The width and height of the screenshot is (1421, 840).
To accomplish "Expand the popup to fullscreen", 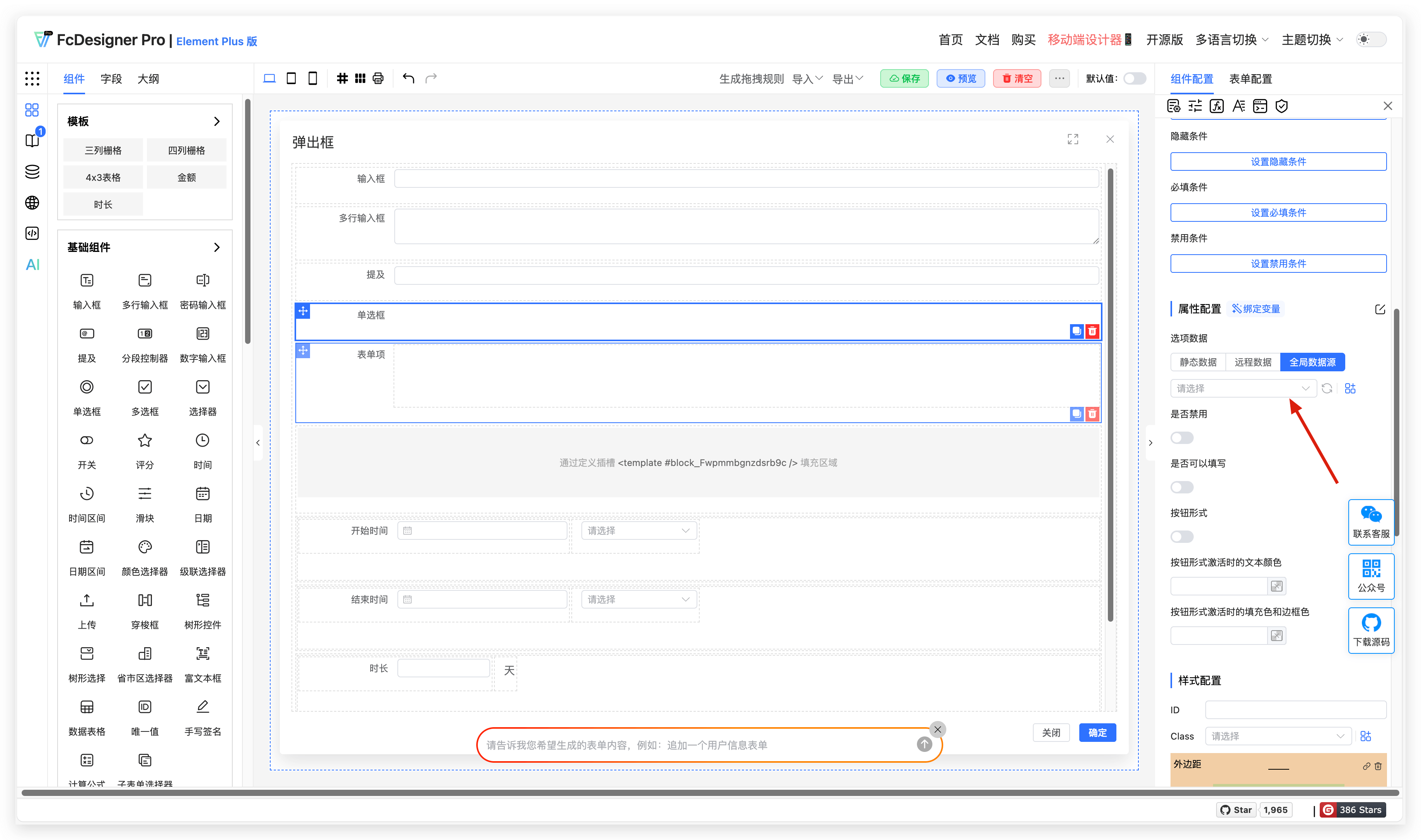I will click(1073, 139).
